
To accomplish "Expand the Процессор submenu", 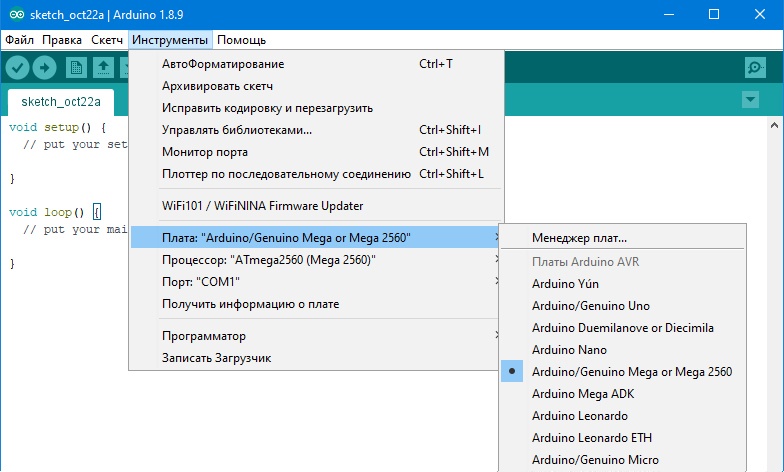I will tap(315, 260).
